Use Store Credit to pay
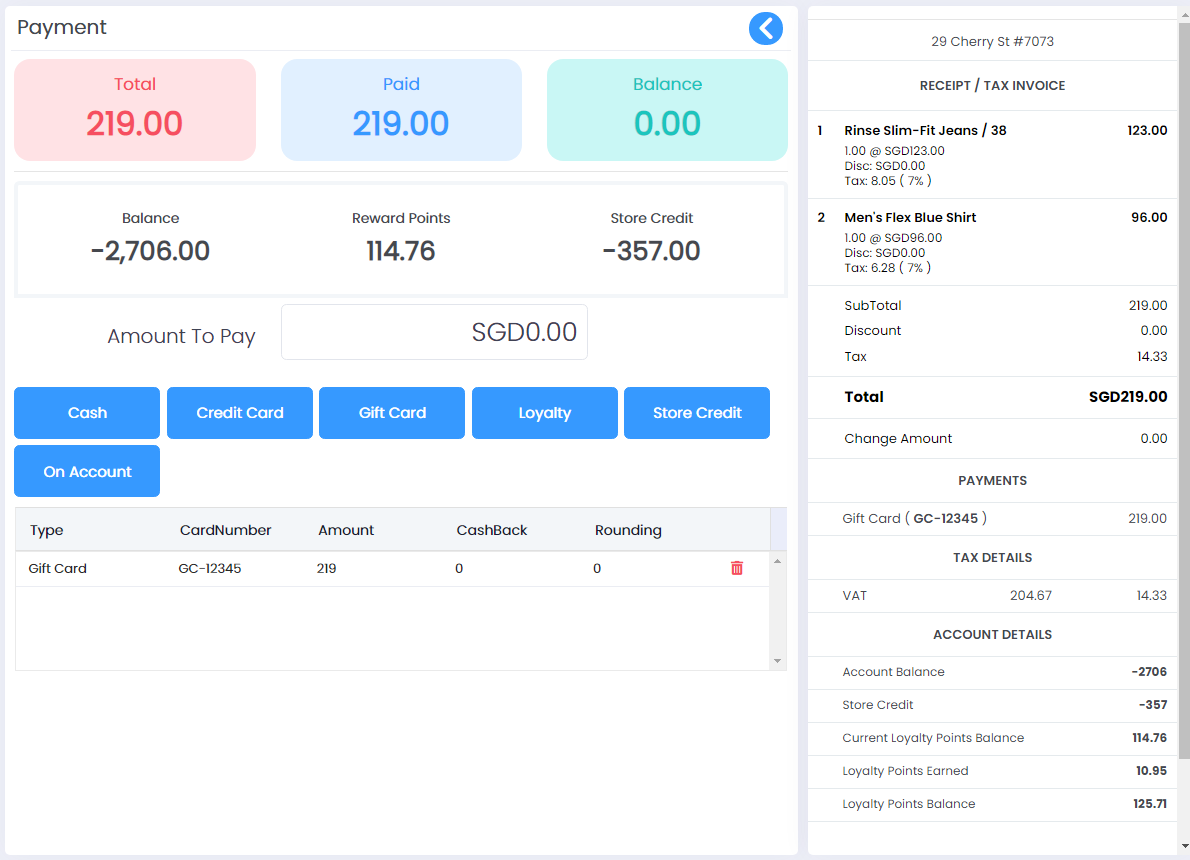This screenshot has height=860, width=1190. click(696, 412)
